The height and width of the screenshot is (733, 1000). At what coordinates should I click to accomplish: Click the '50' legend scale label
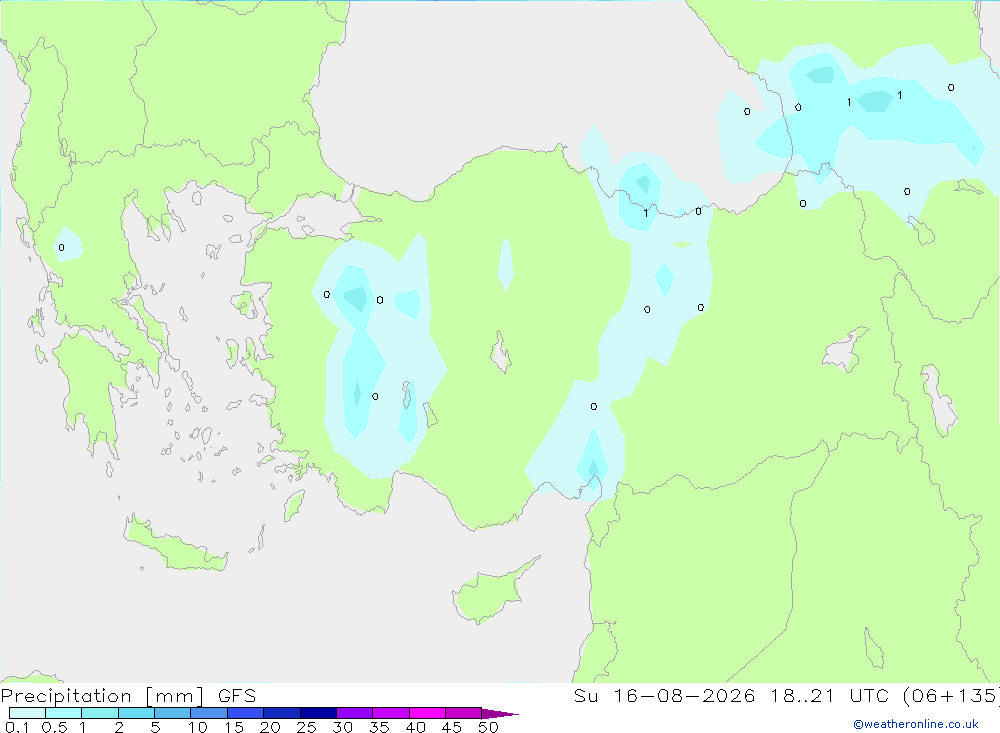(x=488, y=727)
